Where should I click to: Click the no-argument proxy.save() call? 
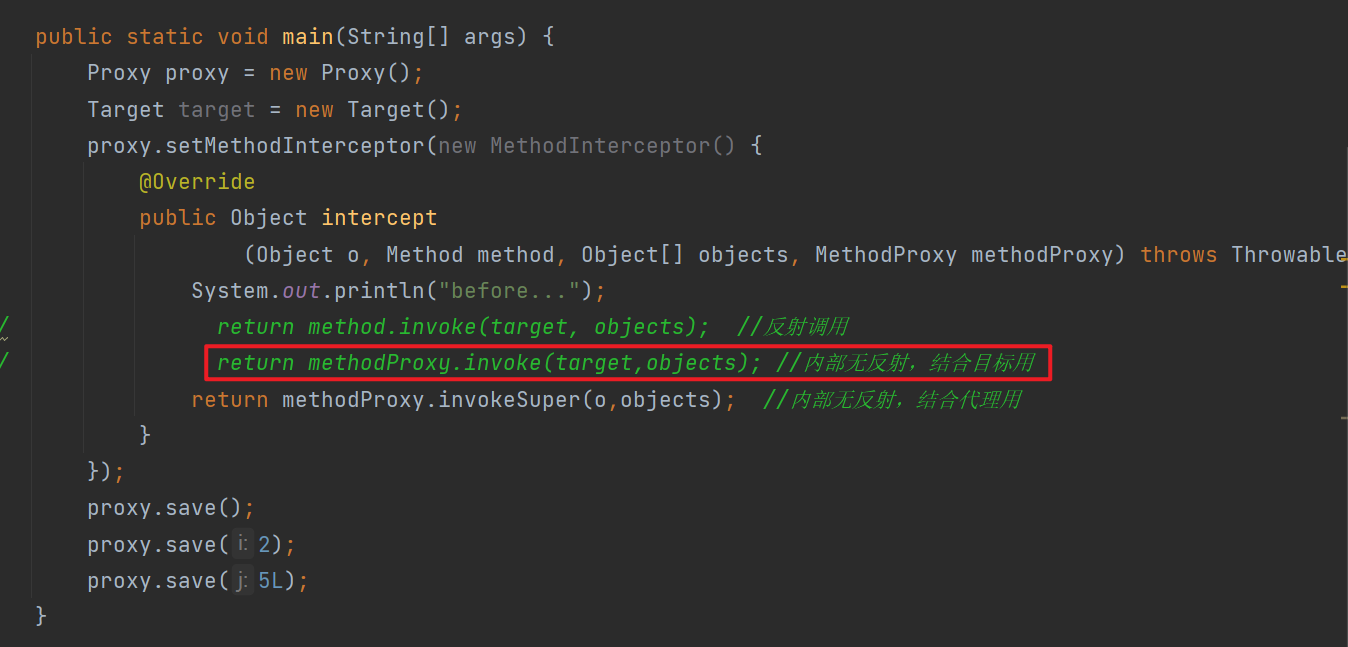pyautogui.click(x=165, y=508)
